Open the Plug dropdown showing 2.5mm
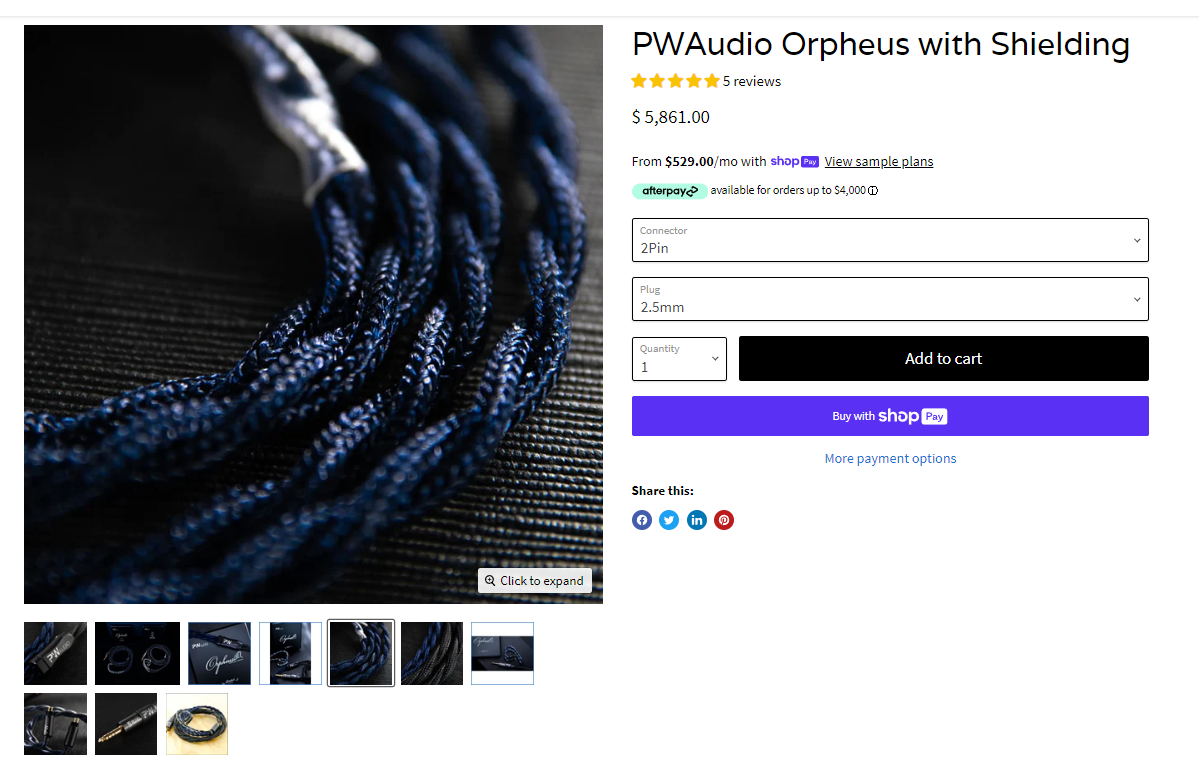This screenshot has width=1199, height=762. pos(890,299)
